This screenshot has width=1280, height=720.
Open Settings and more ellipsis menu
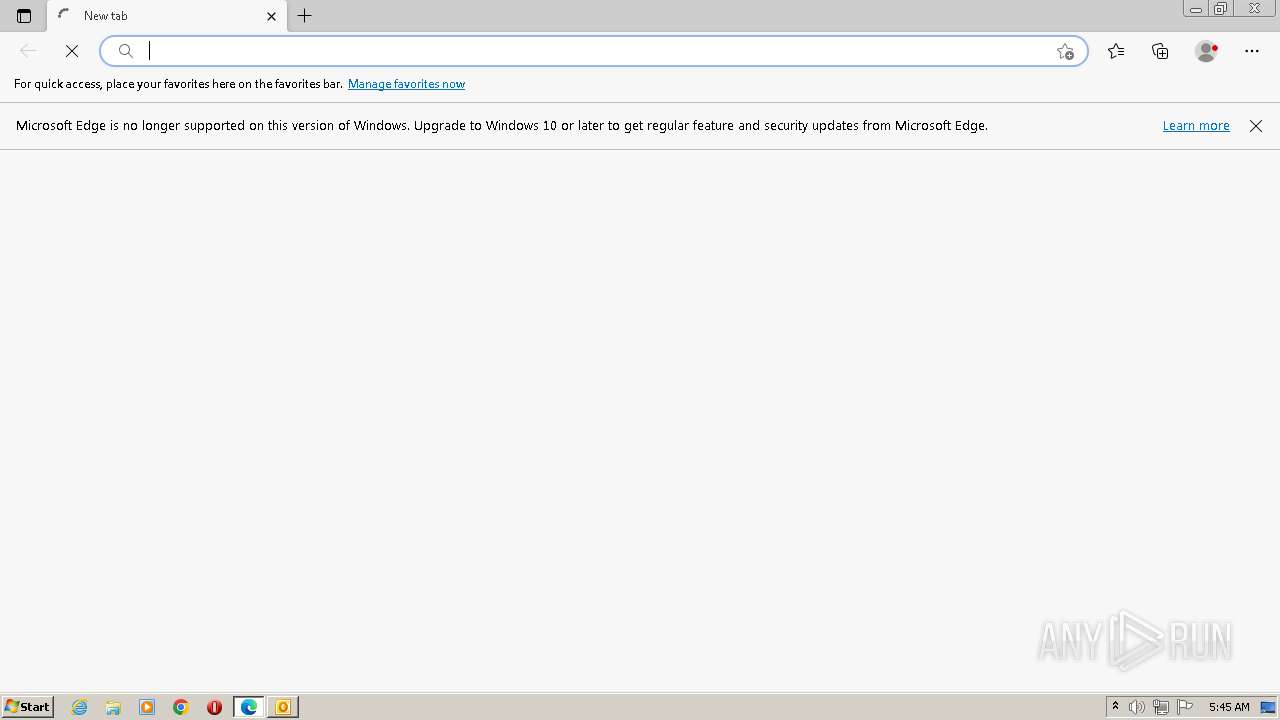tap(1252, 51)
